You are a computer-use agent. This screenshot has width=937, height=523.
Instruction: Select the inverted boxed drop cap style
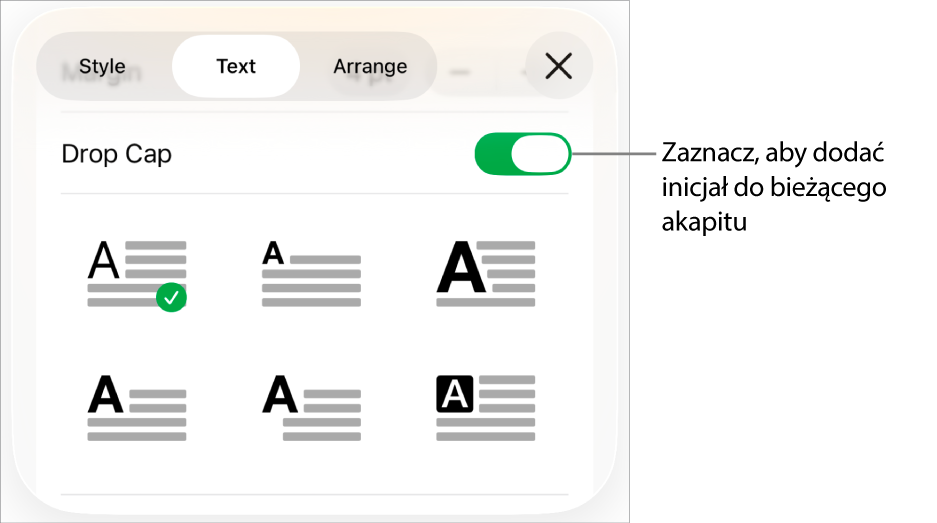(486, 407)
